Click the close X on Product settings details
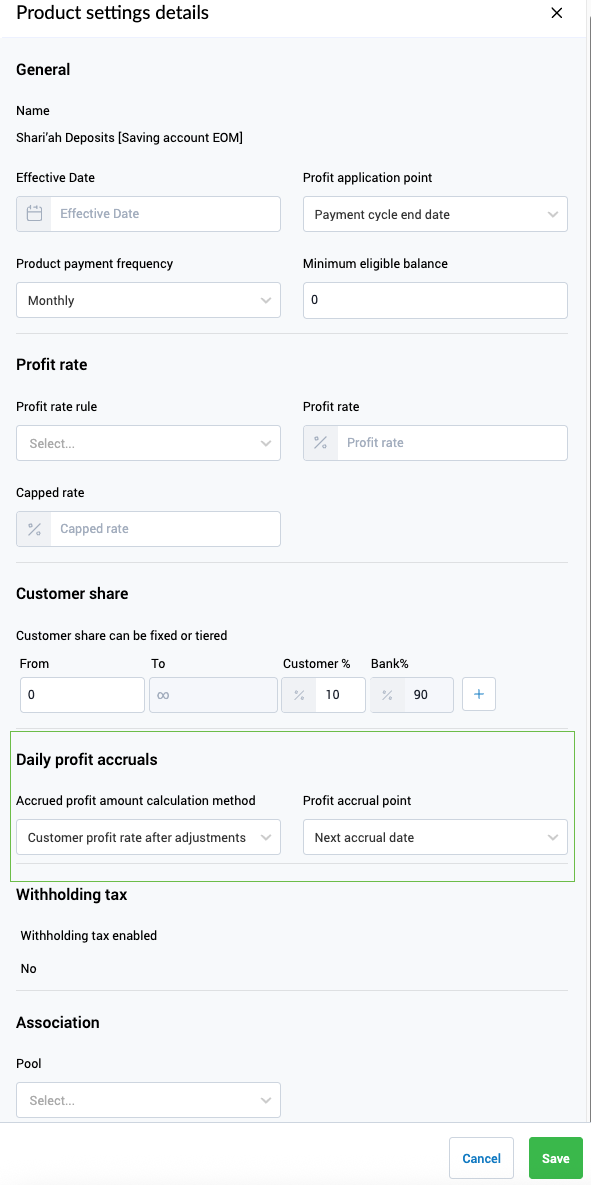Viewport: 591px width, 1185px height. [x=557, y=13]
